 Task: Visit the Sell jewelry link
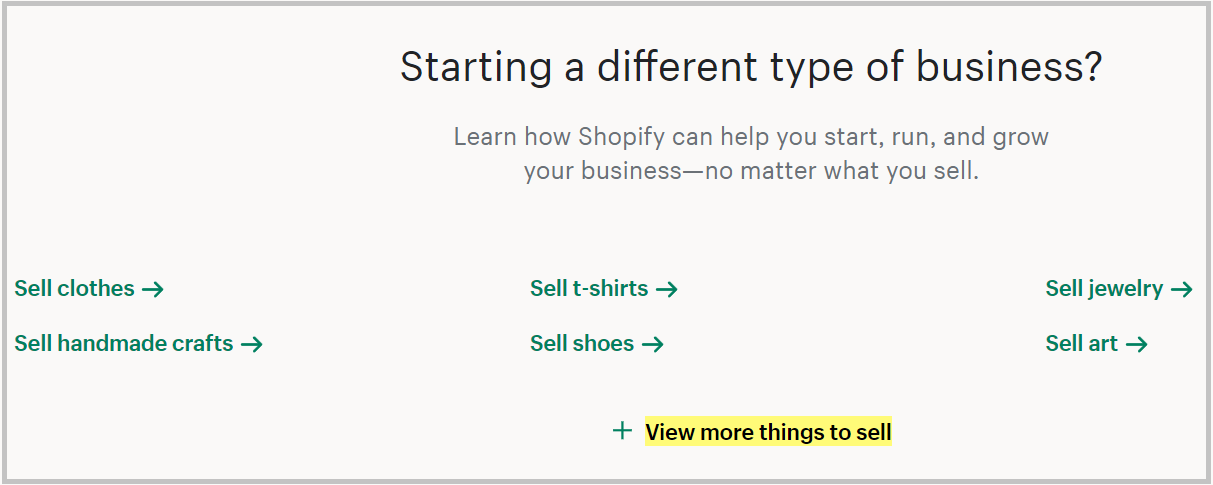(x=1104, y=289)
